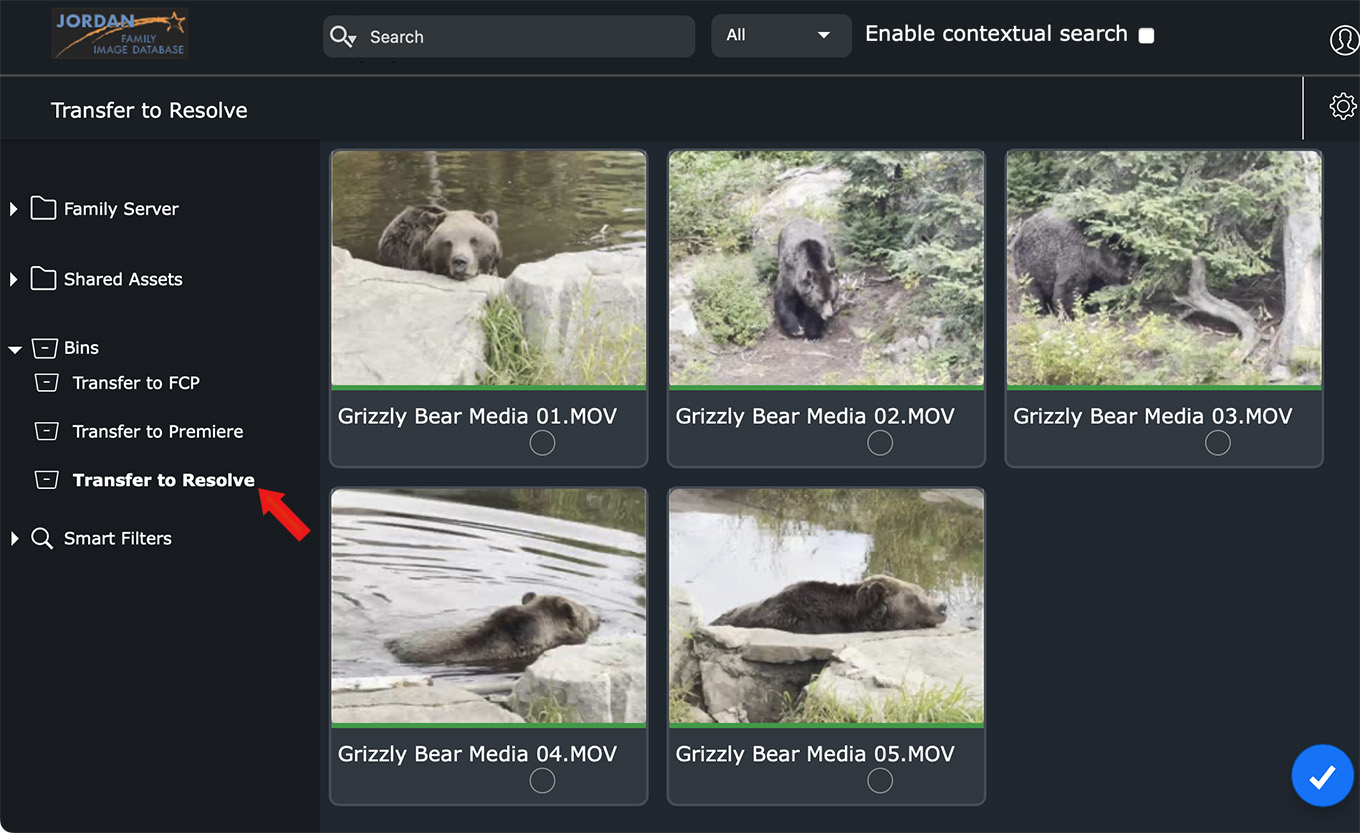Enable the contextual search checkbox
The height and width of the screenshot is (833, 1360).
1146,36
